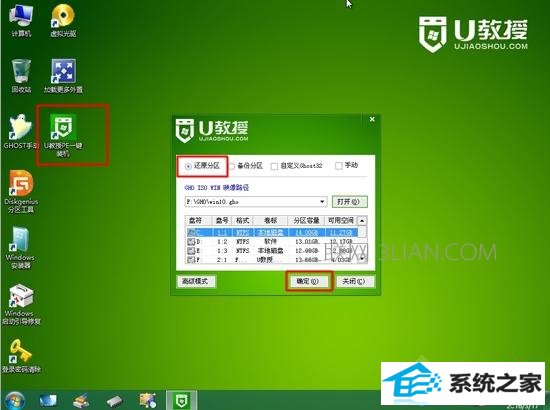Select the E: partition row
Viewport: 550px width, 410px height.
coord(272,251)
